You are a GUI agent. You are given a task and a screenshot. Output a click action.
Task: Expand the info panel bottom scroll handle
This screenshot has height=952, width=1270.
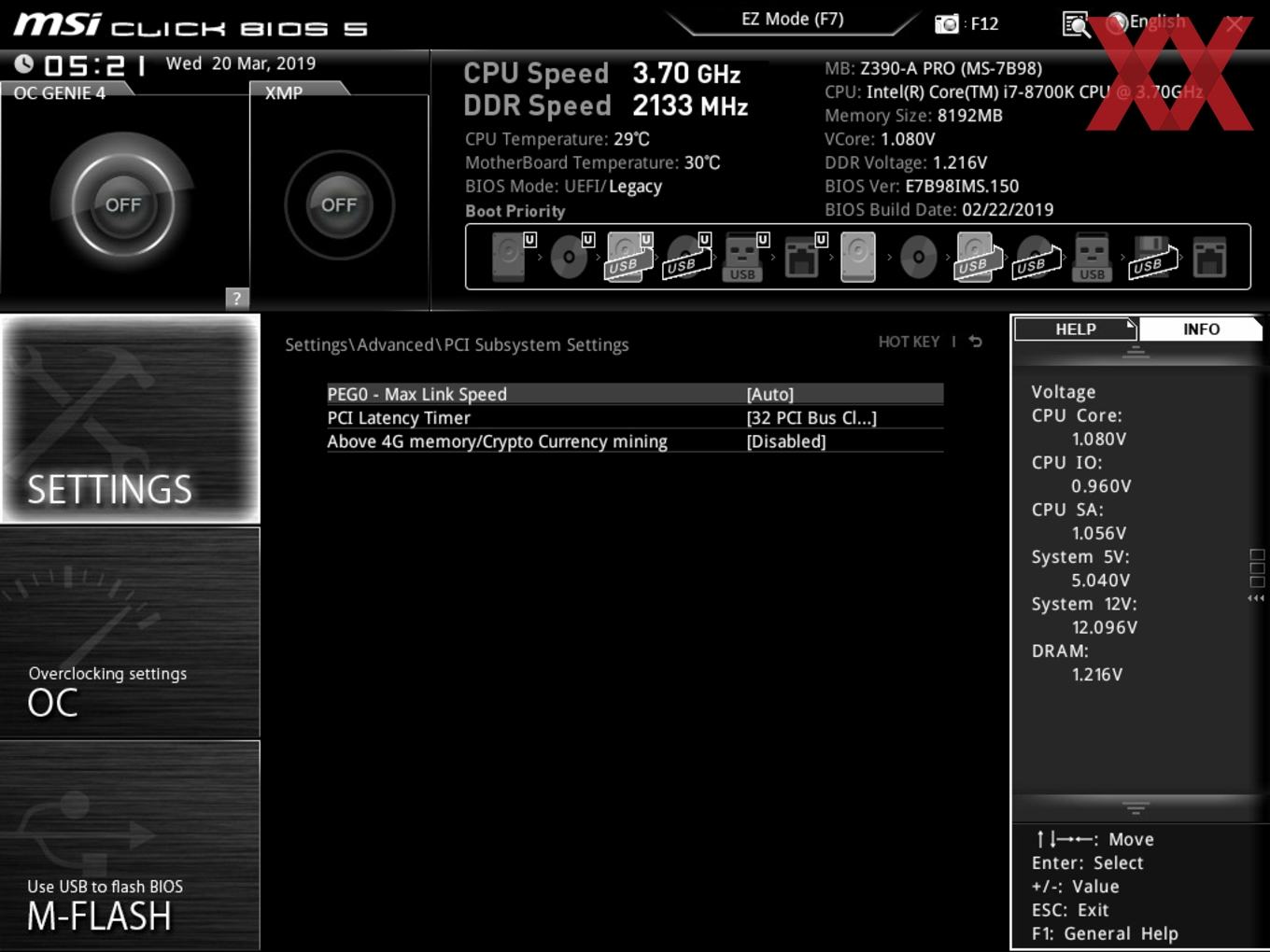[x=1136, y=807]
